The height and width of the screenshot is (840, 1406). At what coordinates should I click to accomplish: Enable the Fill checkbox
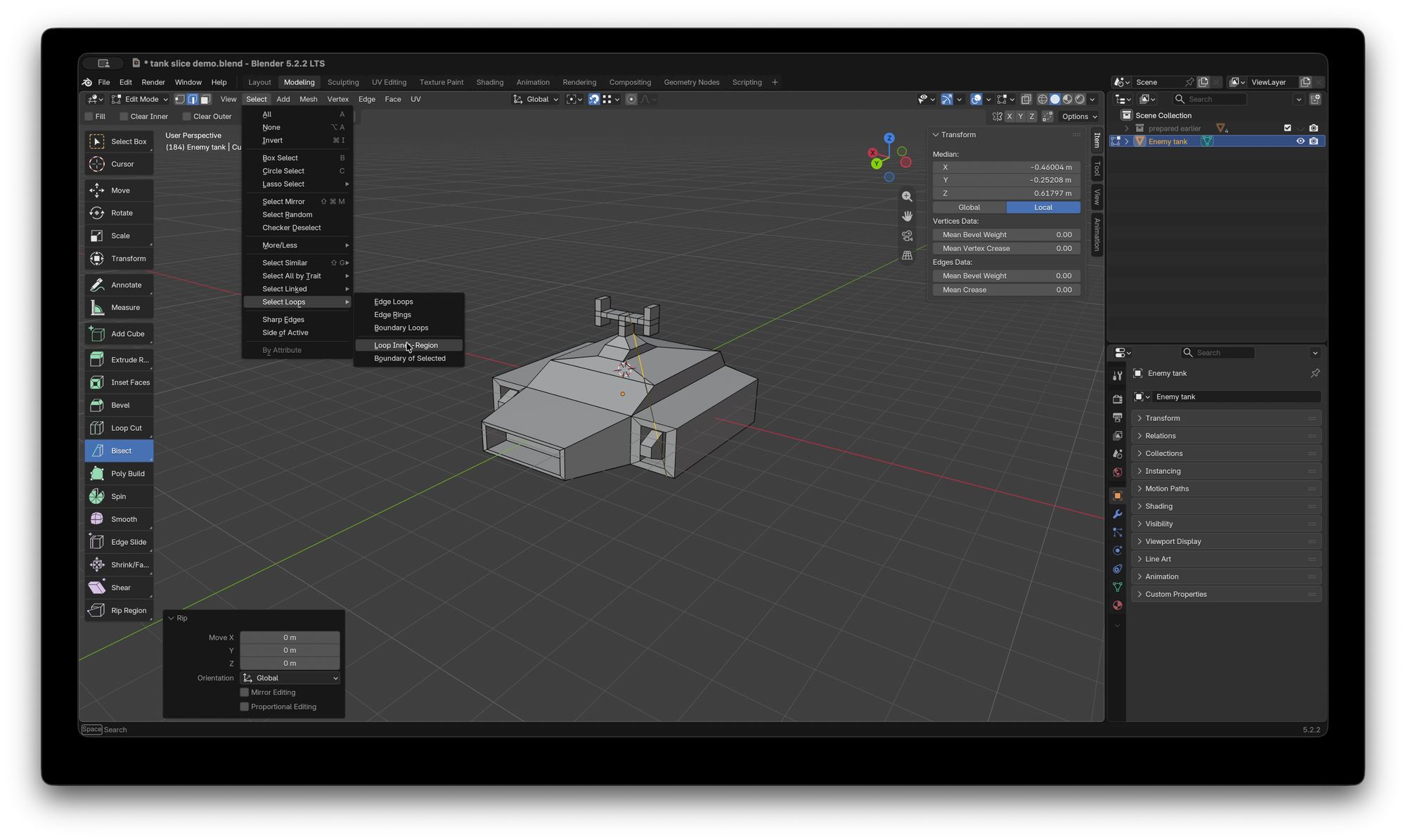pos(89,117)
